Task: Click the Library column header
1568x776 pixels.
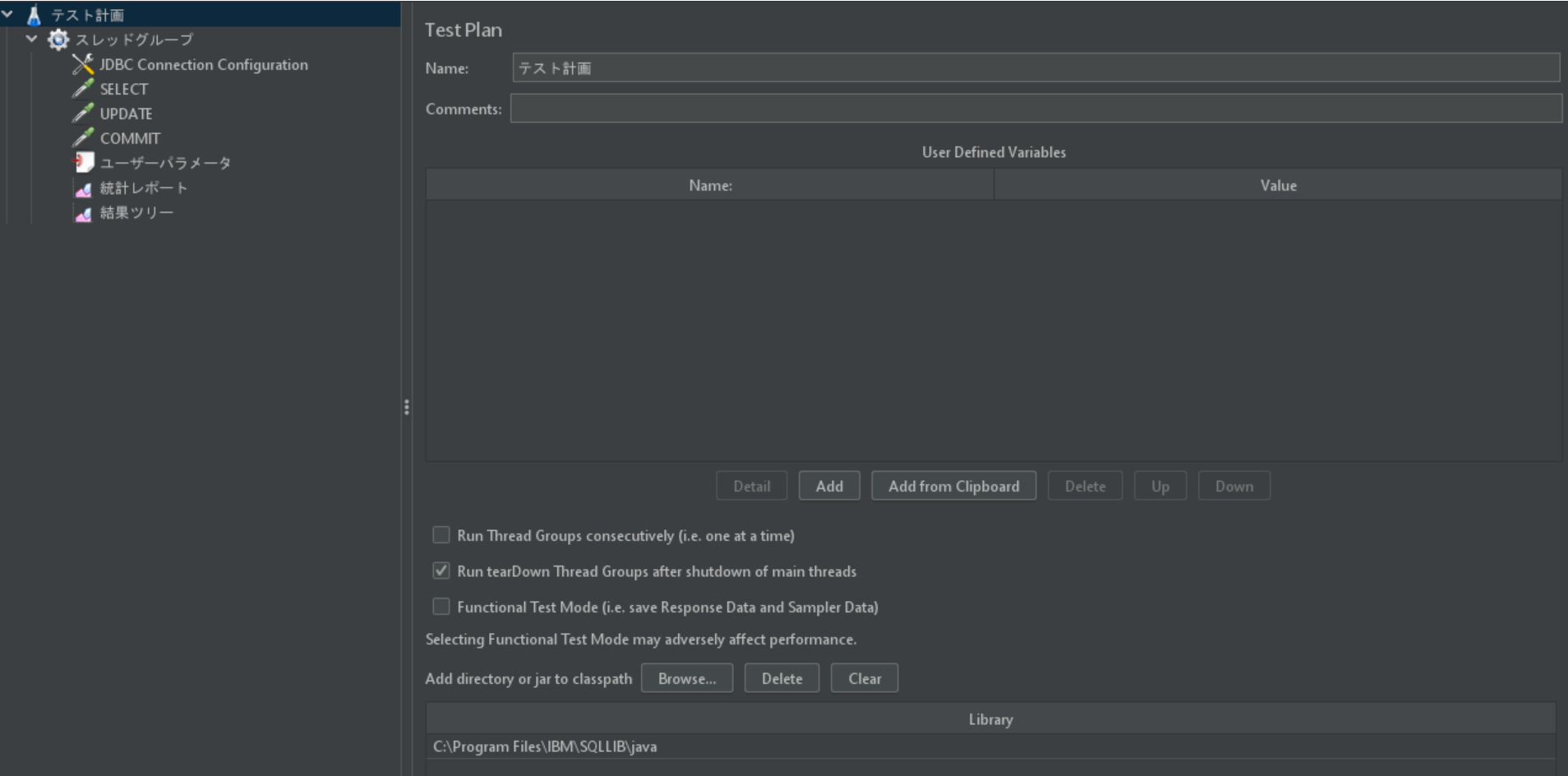Action: coord(990,718)
